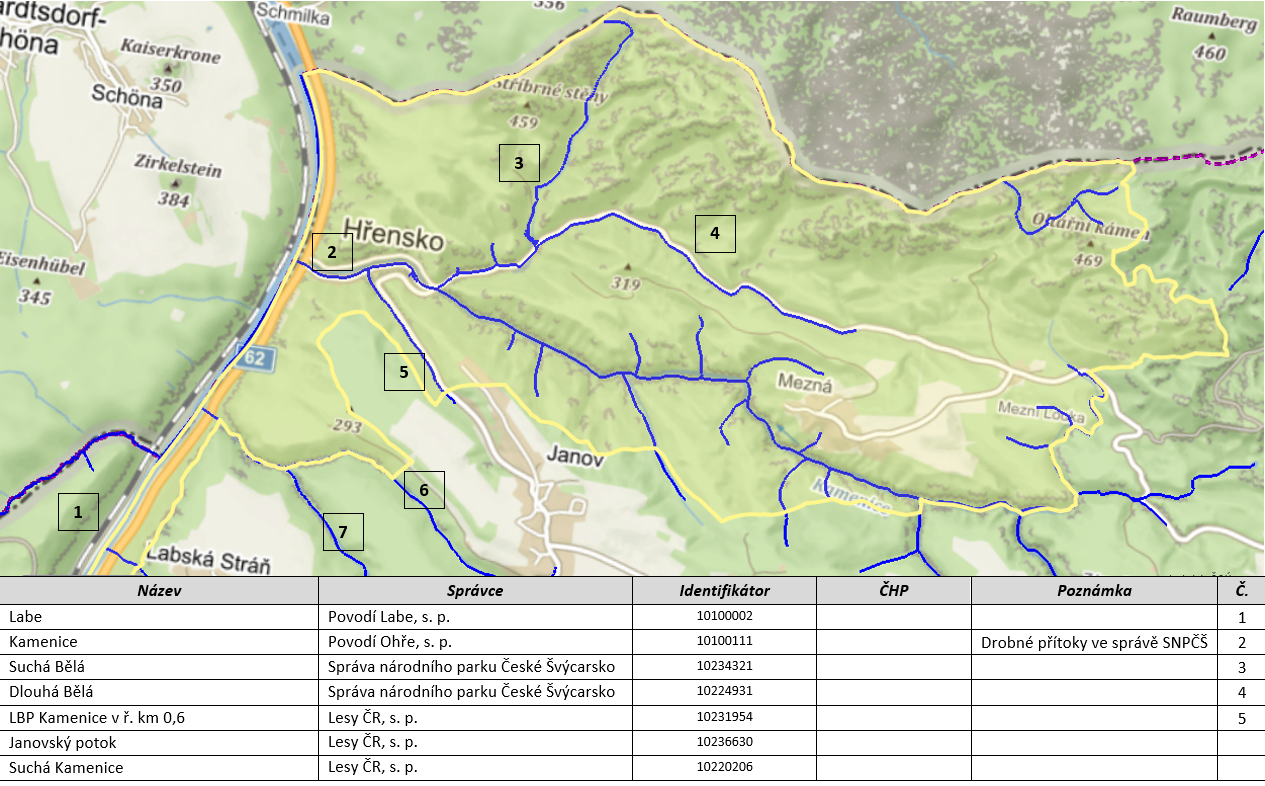This screenshot has height=786, width=1265.
Task: Click the Identifikátor column header
Action: point(724,591)
